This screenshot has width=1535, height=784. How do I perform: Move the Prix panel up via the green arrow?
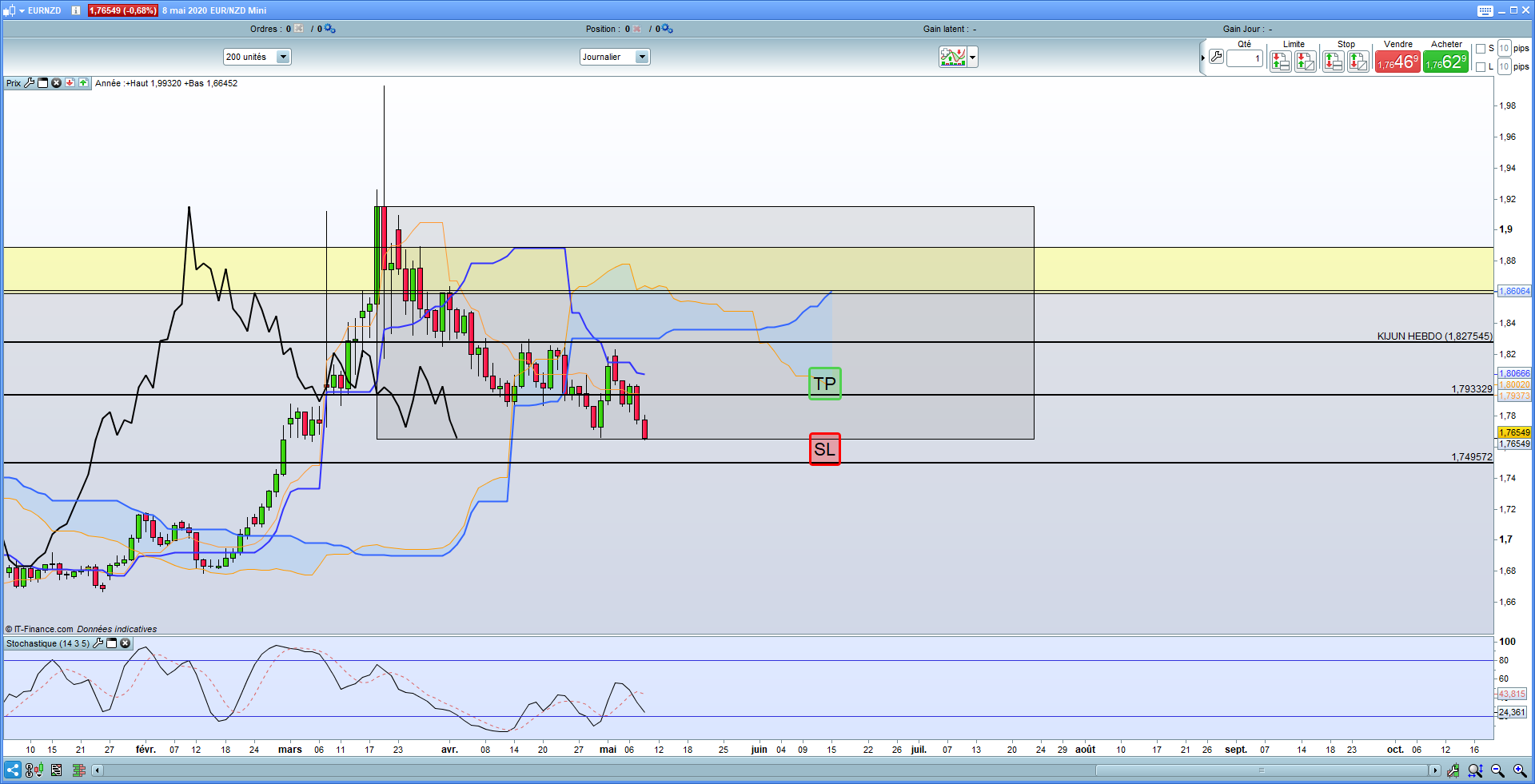(83, 83)
